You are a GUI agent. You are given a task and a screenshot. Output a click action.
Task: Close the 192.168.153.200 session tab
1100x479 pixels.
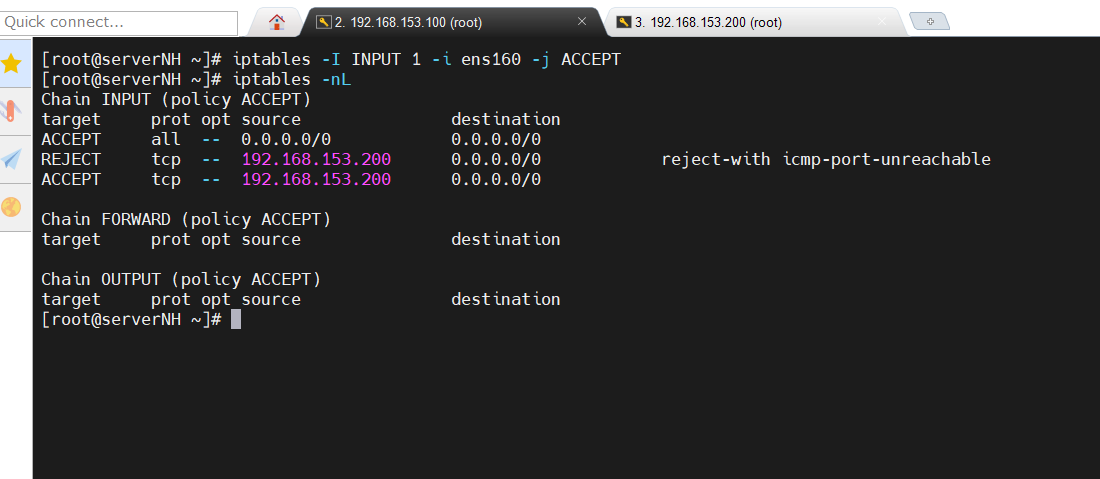882,22
